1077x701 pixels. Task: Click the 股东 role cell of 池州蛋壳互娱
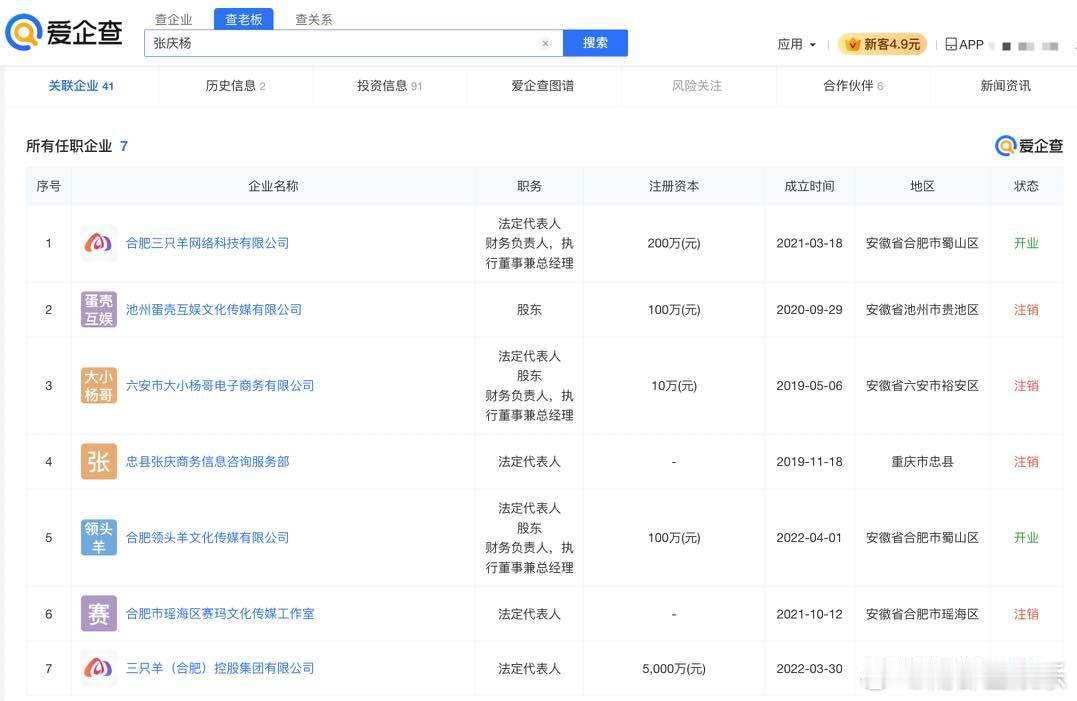click(530, 310)
